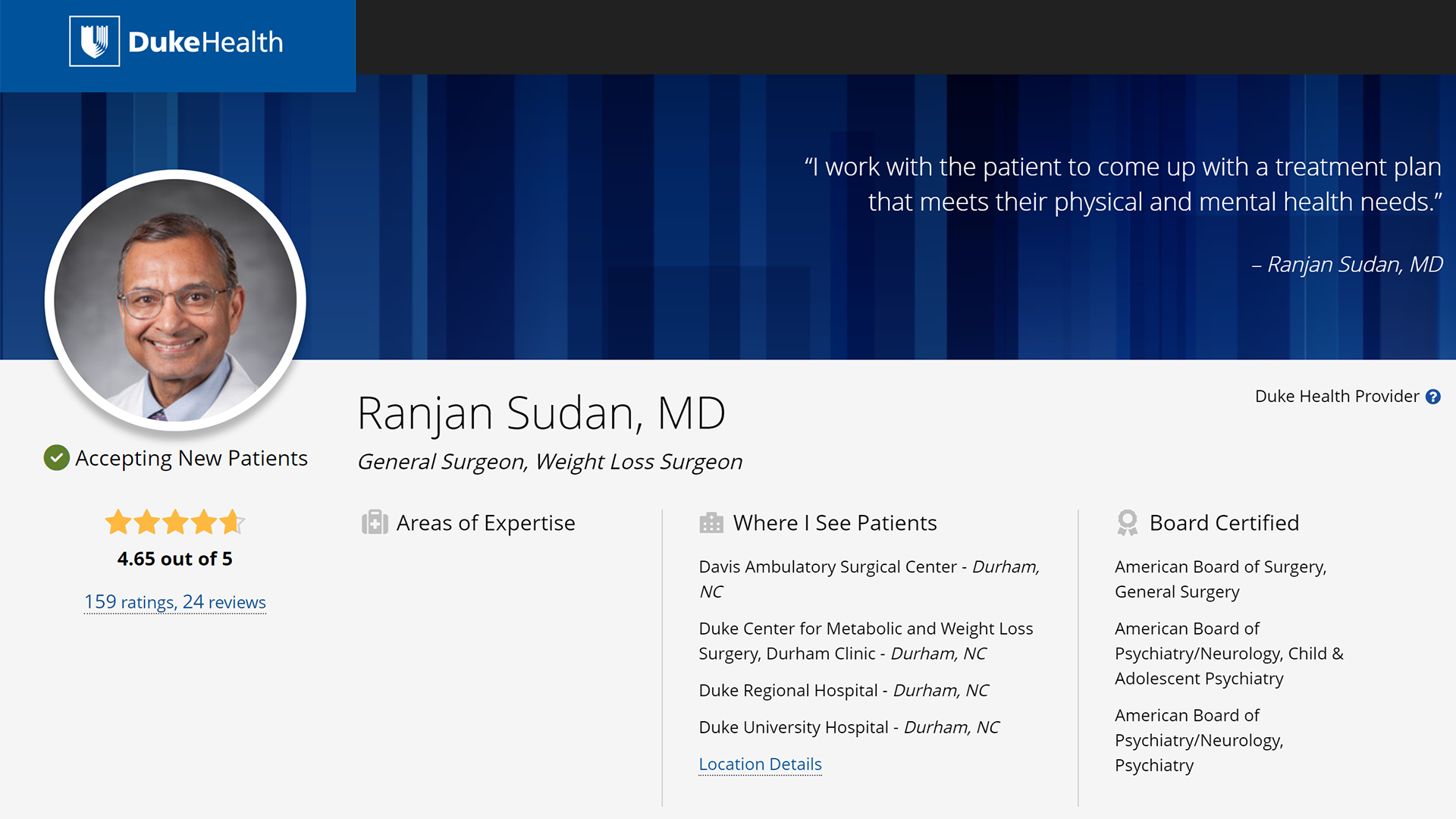Screen dimensions: 1456x819
Task: Click the '– Ranjan Sudan, MD' quote attribution
Action: tap(1347, 265)
